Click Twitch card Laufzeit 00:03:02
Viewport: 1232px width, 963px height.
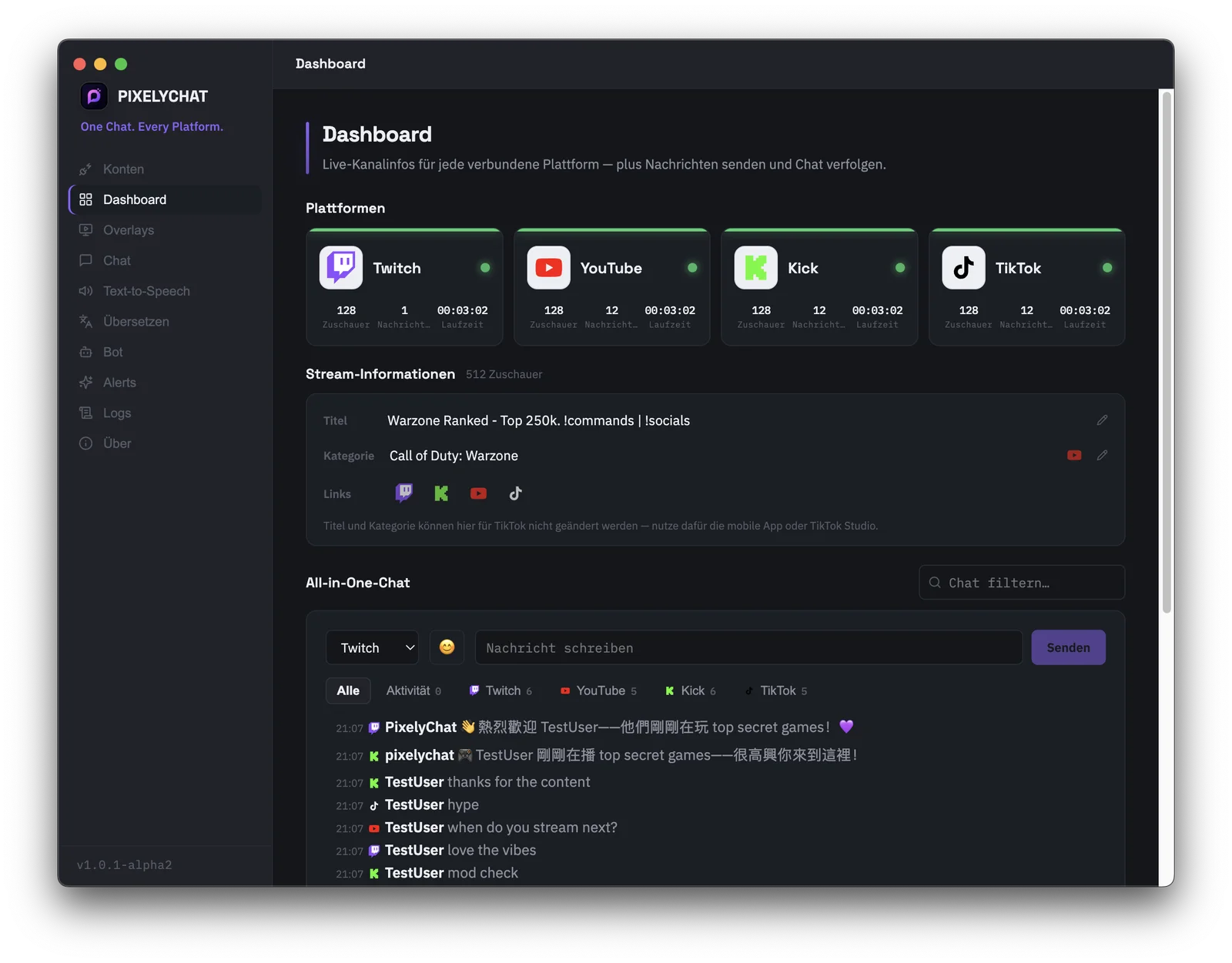click(x=463, y=310)
